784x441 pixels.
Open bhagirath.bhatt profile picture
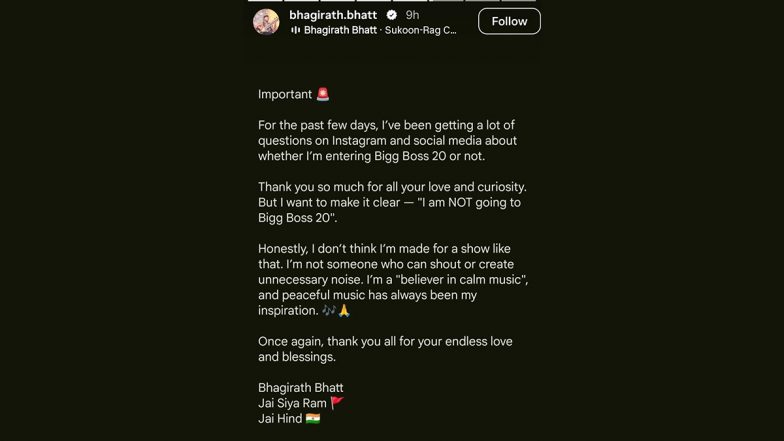click(x=266, y=22)
